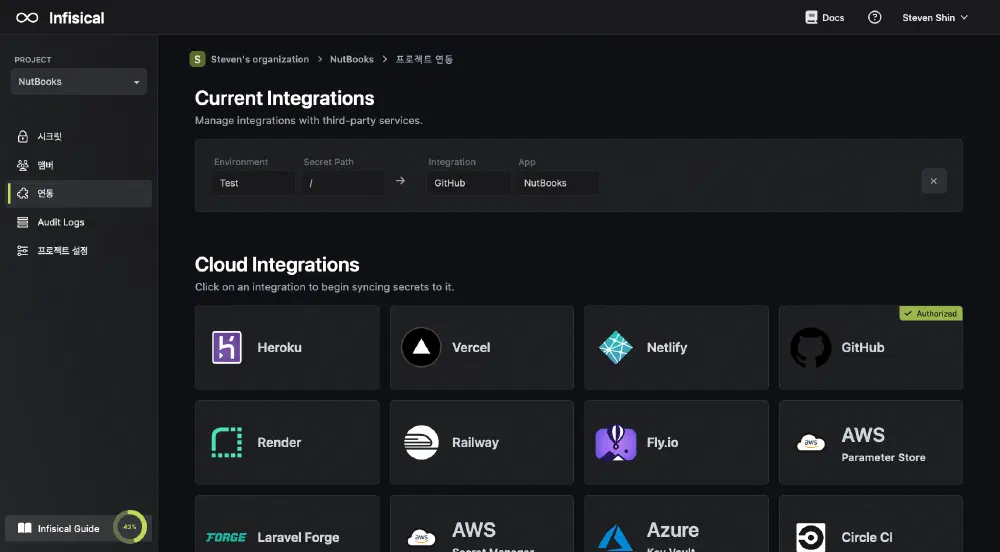
Task: Click the GitHub octocat logo
Action: tap(811, 347)
